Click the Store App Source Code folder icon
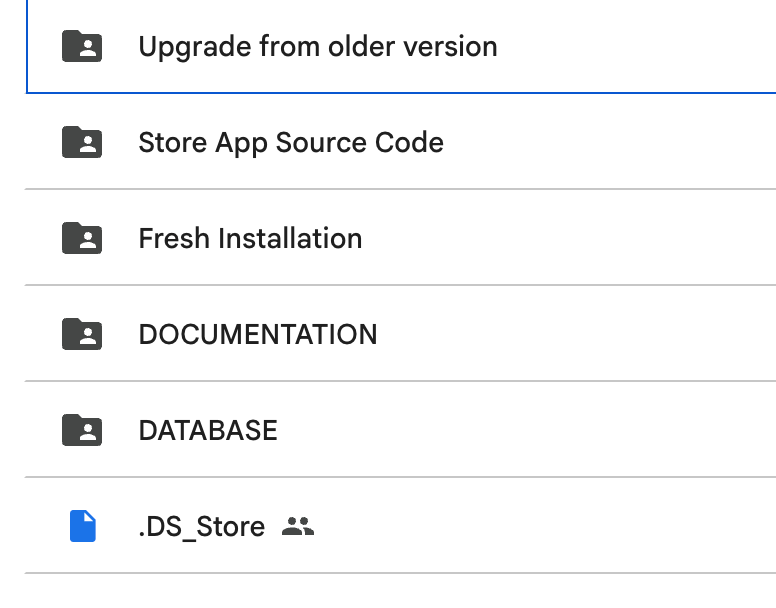Viewport: 776px width, 608px height. click(x=82, y=142)
